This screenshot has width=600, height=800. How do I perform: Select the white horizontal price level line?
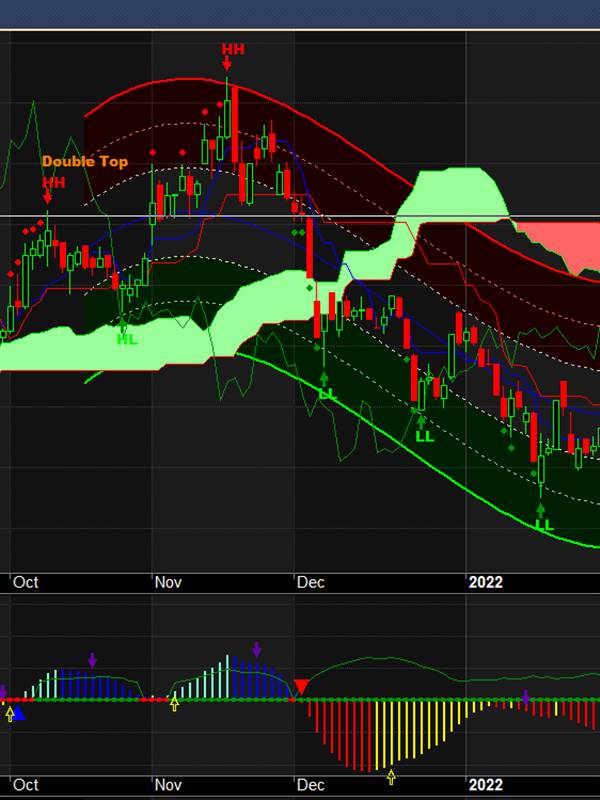pos(300,217)
